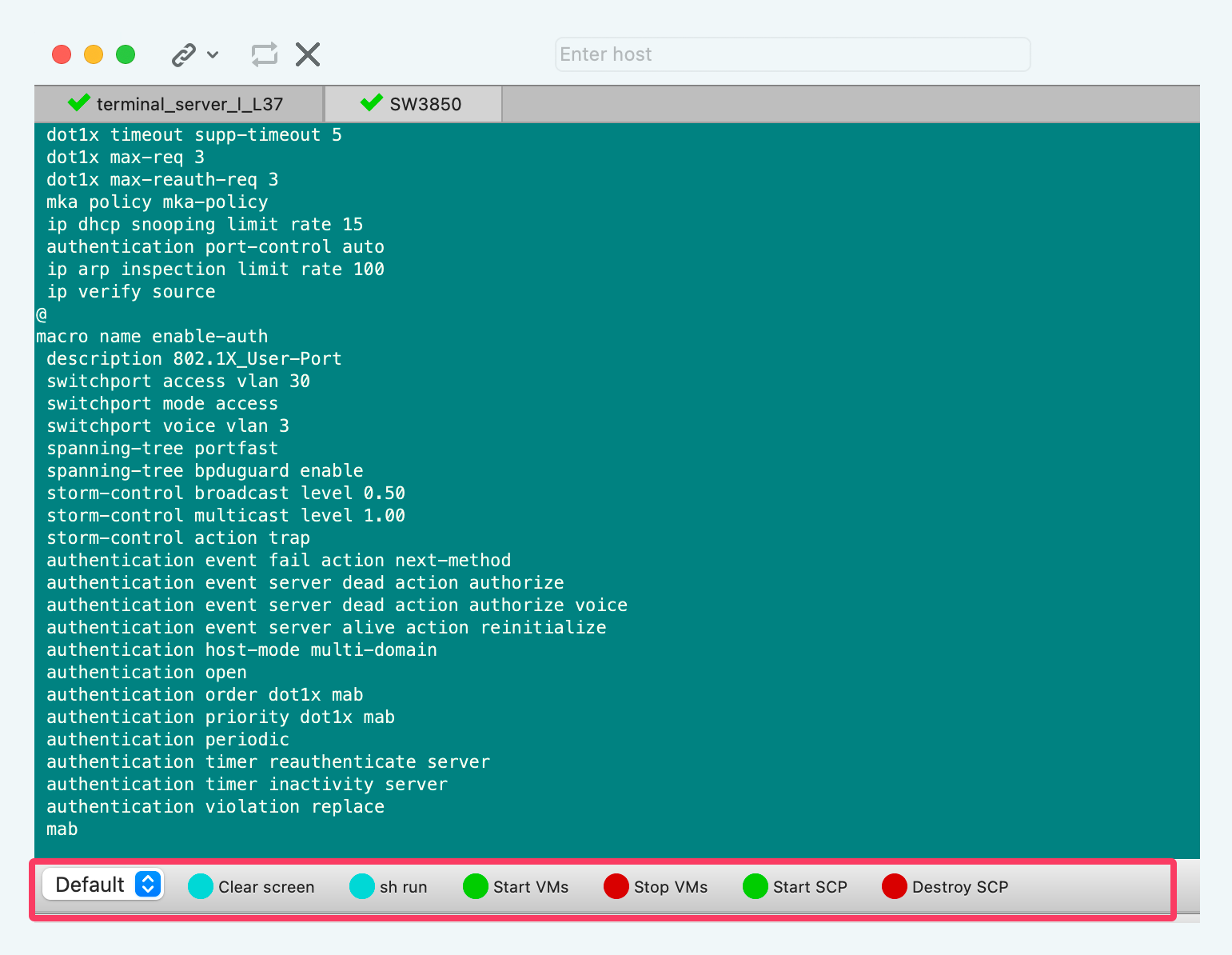Screen dimensions: 1232x955
Task: Select the SW3850 session tab
Action: (413, 104)
